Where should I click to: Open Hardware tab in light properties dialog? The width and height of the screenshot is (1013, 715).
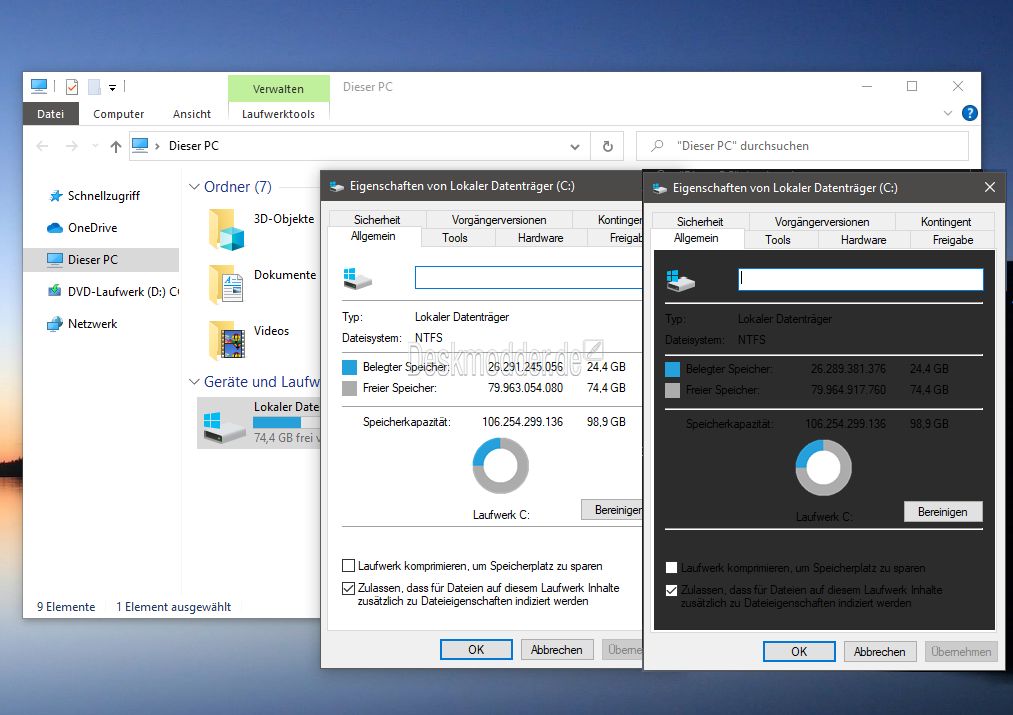(x=540, y=238)
